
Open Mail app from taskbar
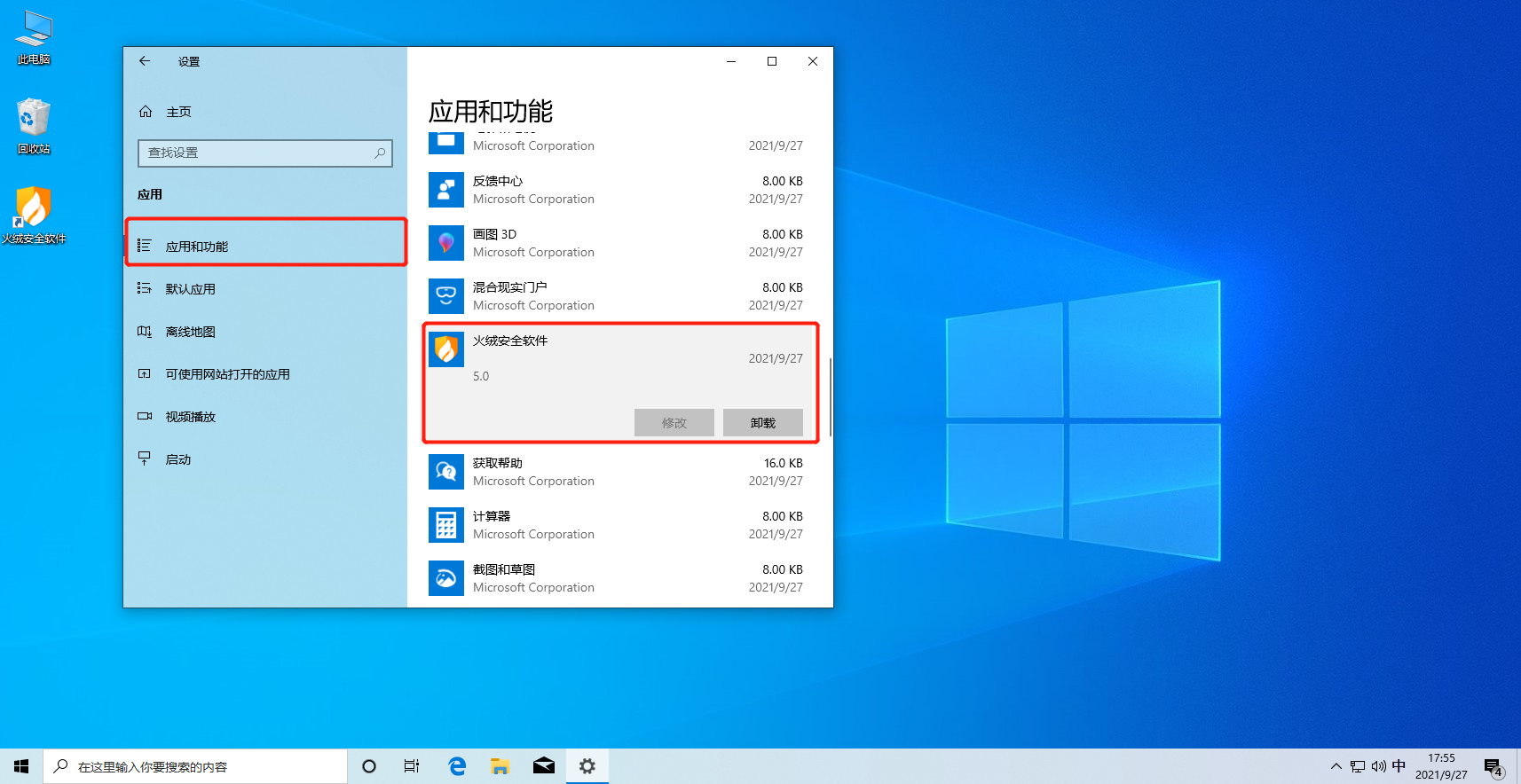point(544,766)
